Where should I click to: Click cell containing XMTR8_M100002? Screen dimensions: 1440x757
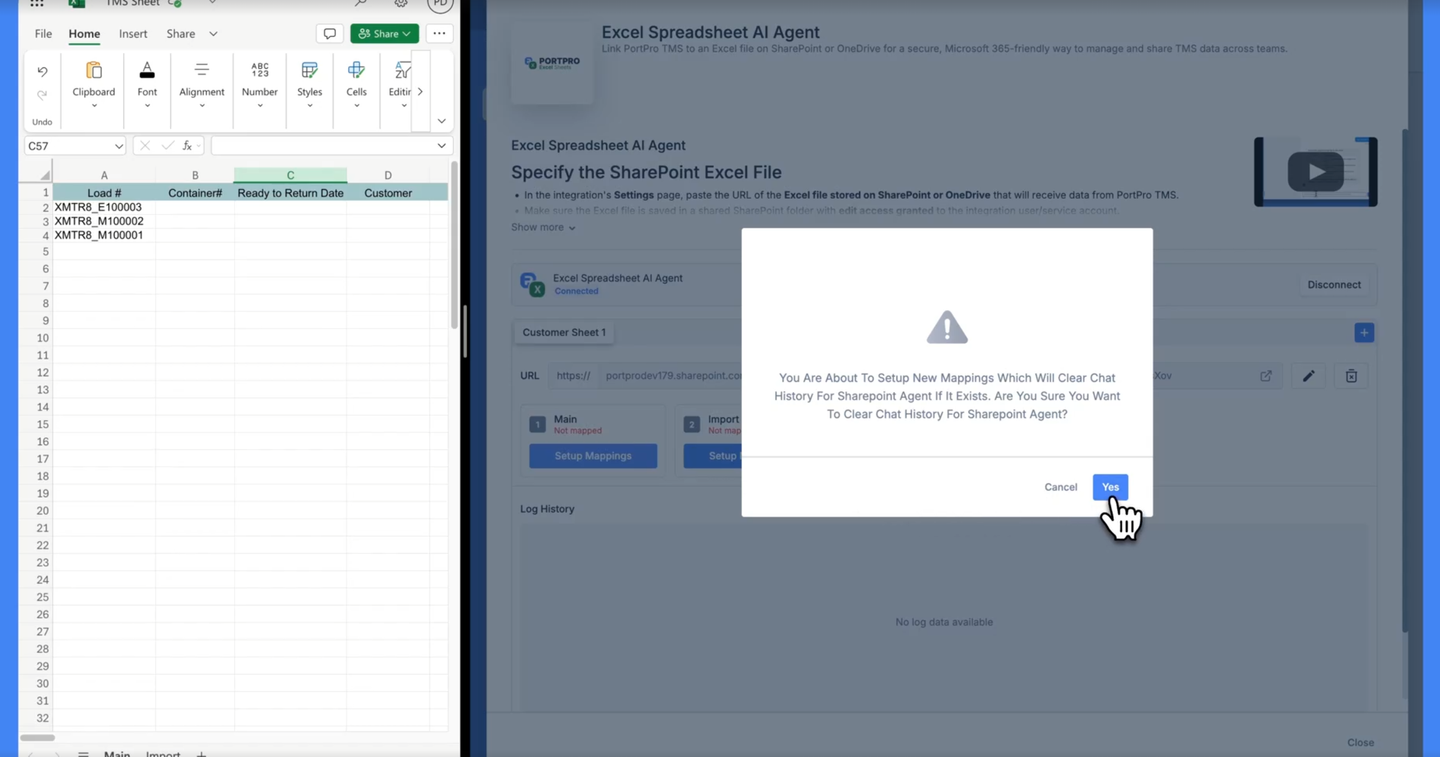click(104, 221)
